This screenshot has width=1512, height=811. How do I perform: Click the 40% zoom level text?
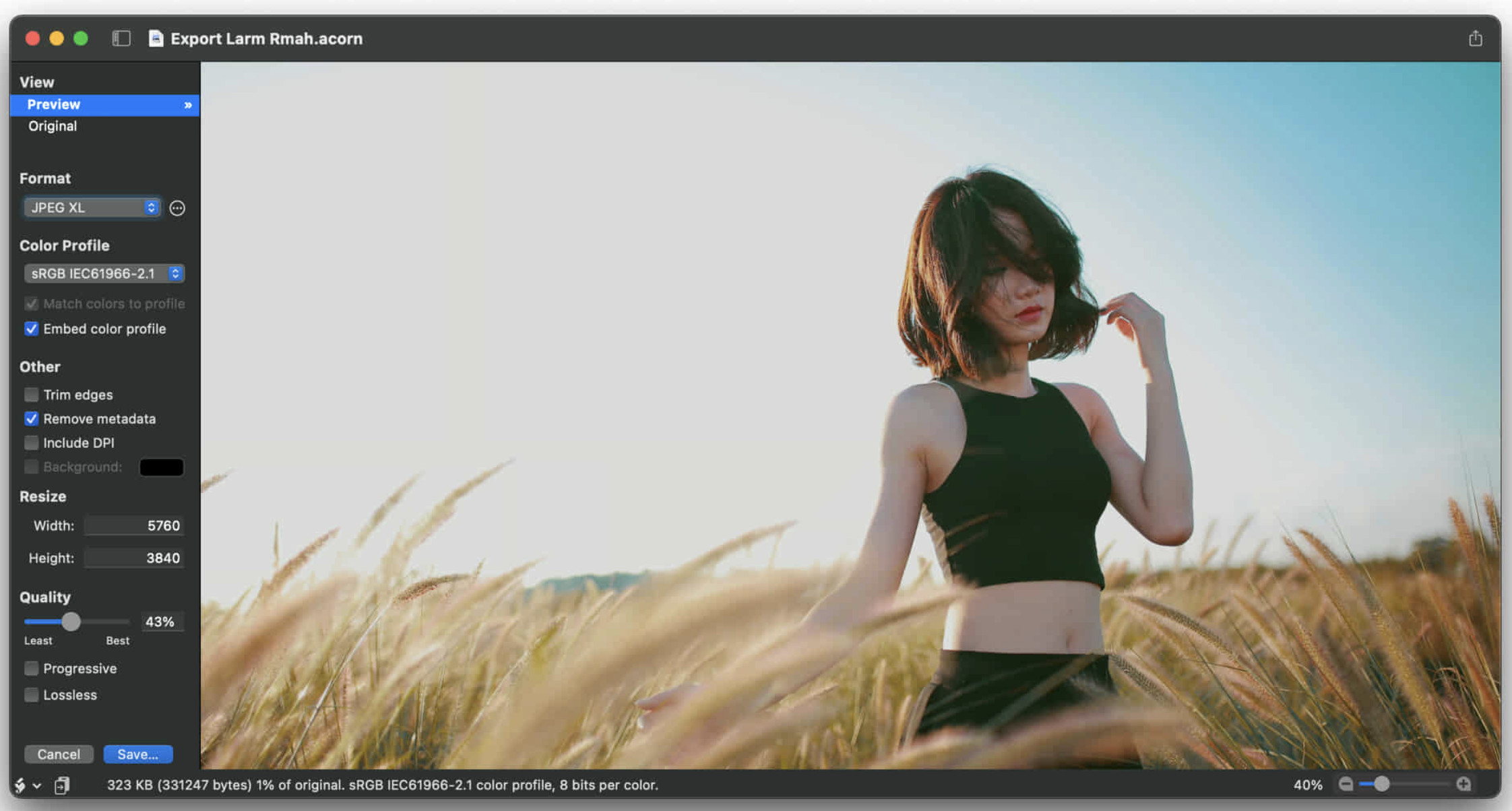(x=1308, y=785)
